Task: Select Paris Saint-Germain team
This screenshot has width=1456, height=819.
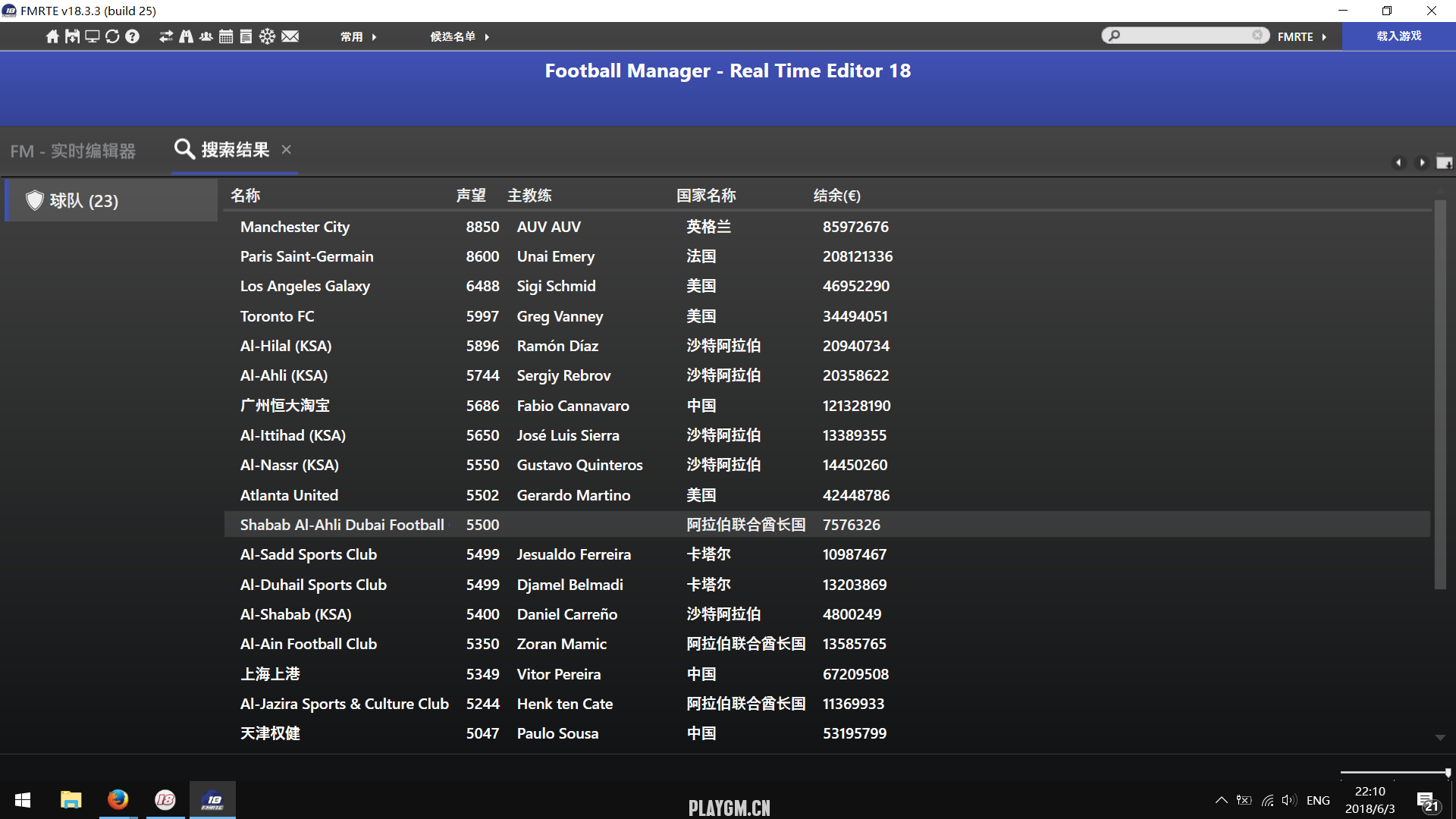Action: point(306,256)
